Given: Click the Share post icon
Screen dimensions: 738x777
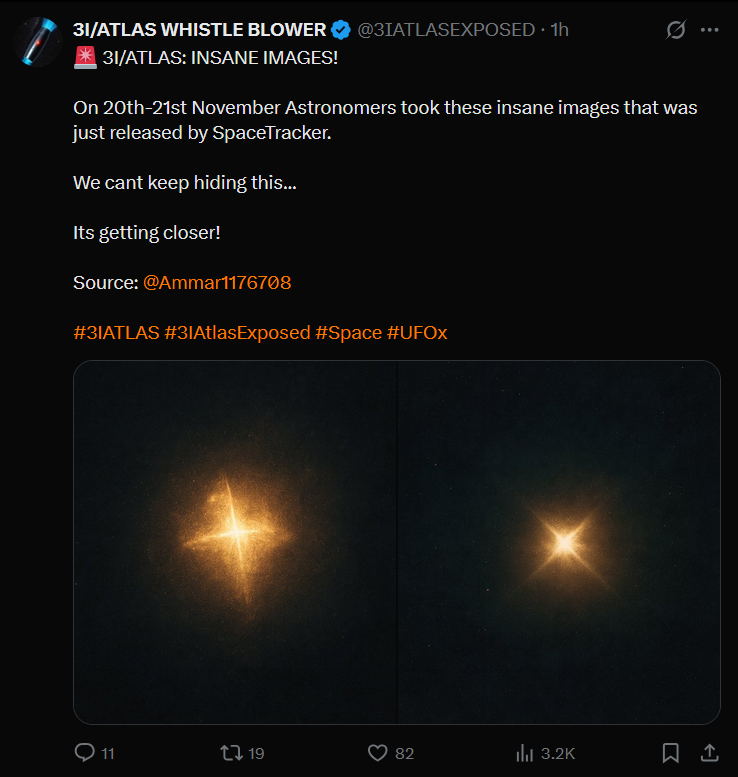Looking at the screenshot, I should click(708, 753).
